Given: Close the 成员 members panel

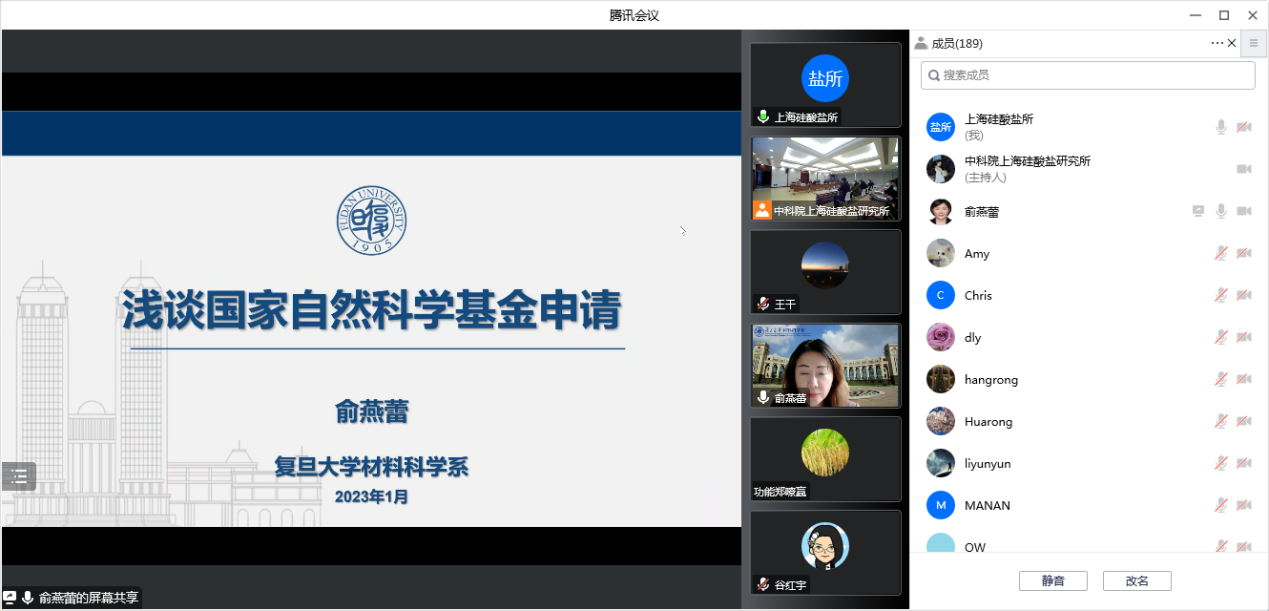Looking at the screenshot, I should pyautogui.click(x=1231, y=43).
